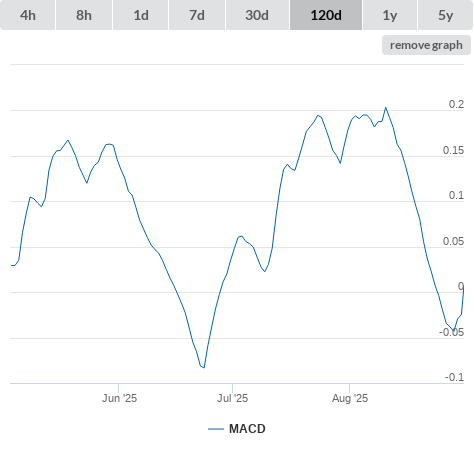Click the active 120d tab

[326, 15]
